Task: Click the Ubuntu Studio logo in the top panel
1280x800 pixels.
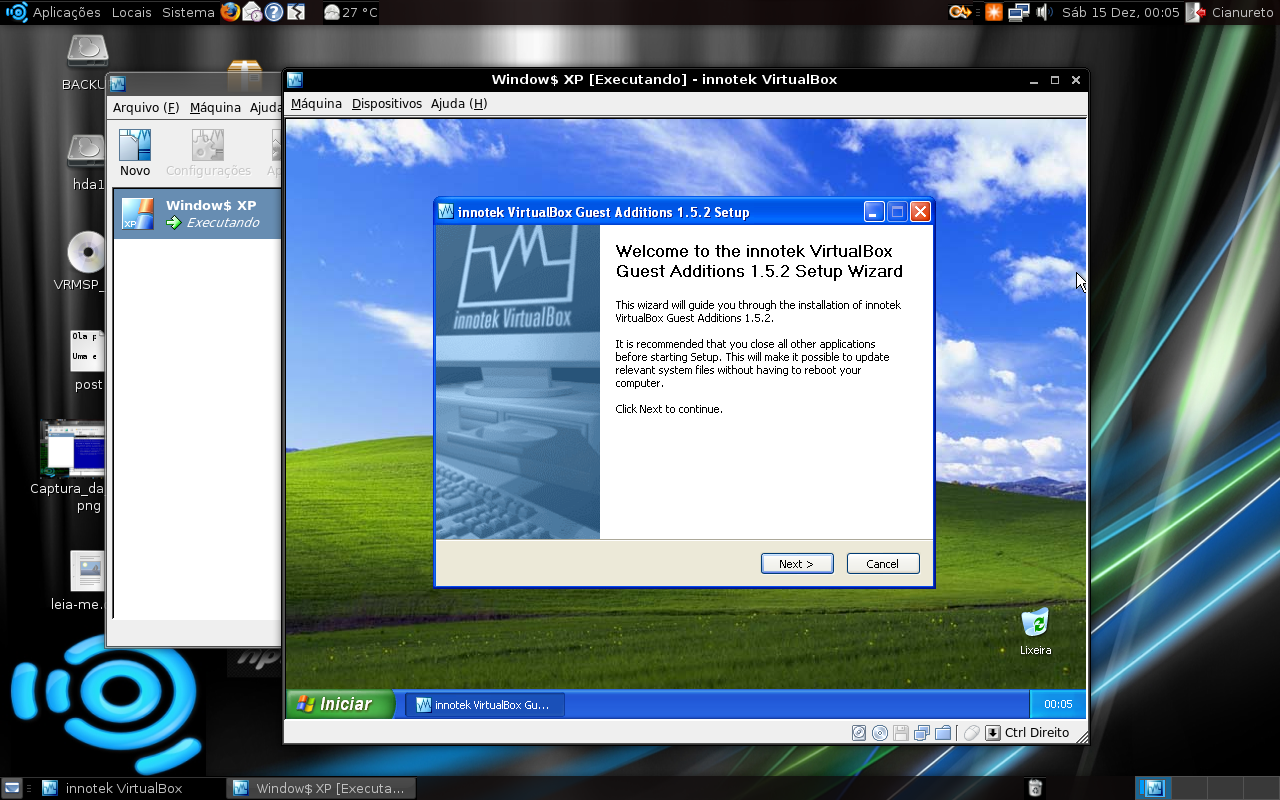Action: coord(15,12)
